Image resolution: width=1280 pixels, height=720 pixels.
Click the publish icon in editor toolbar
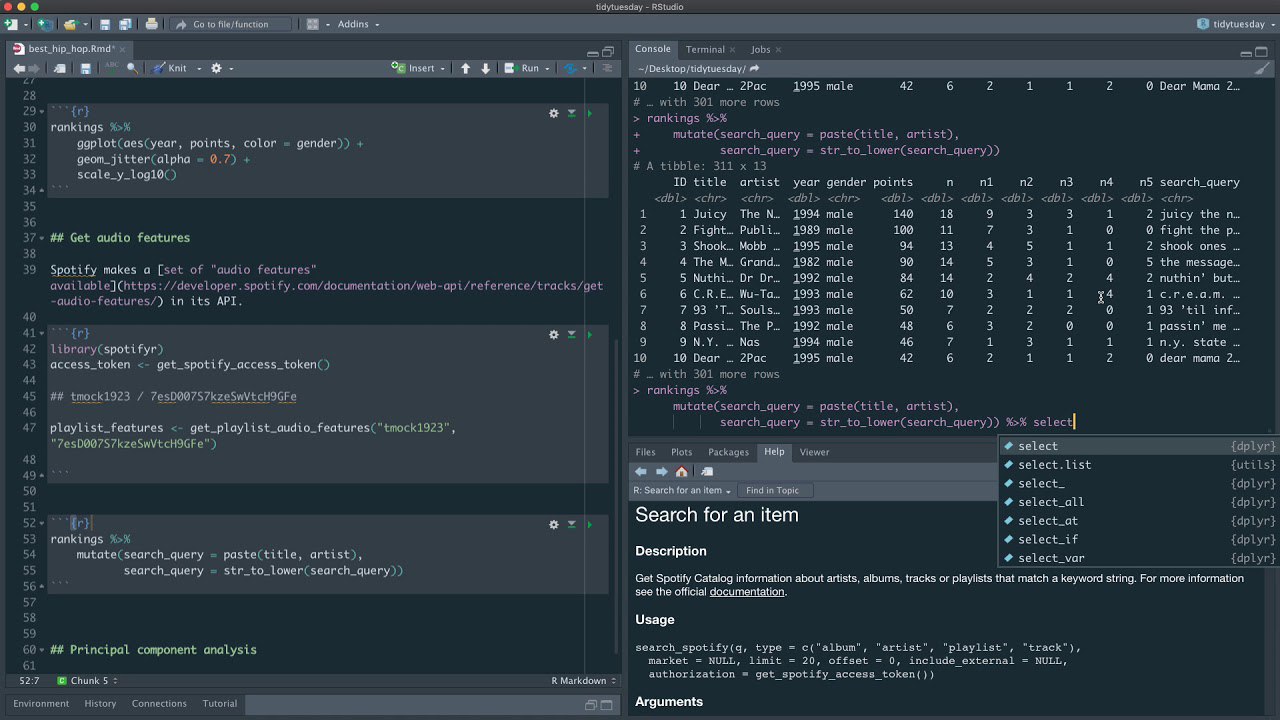click(x=570, y=68)
